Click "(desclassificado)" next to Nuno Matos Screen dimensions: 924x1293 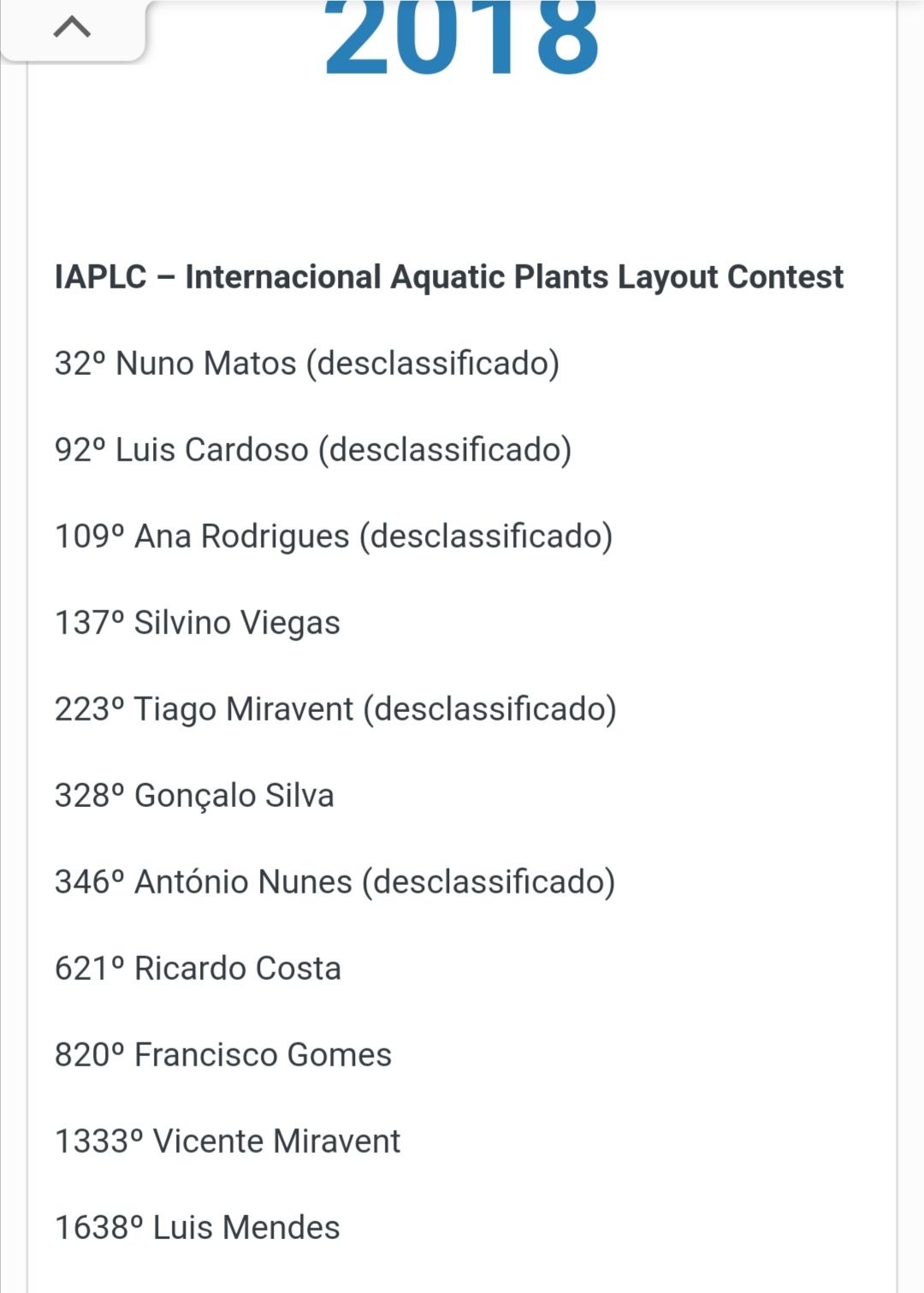coord(433,364)
